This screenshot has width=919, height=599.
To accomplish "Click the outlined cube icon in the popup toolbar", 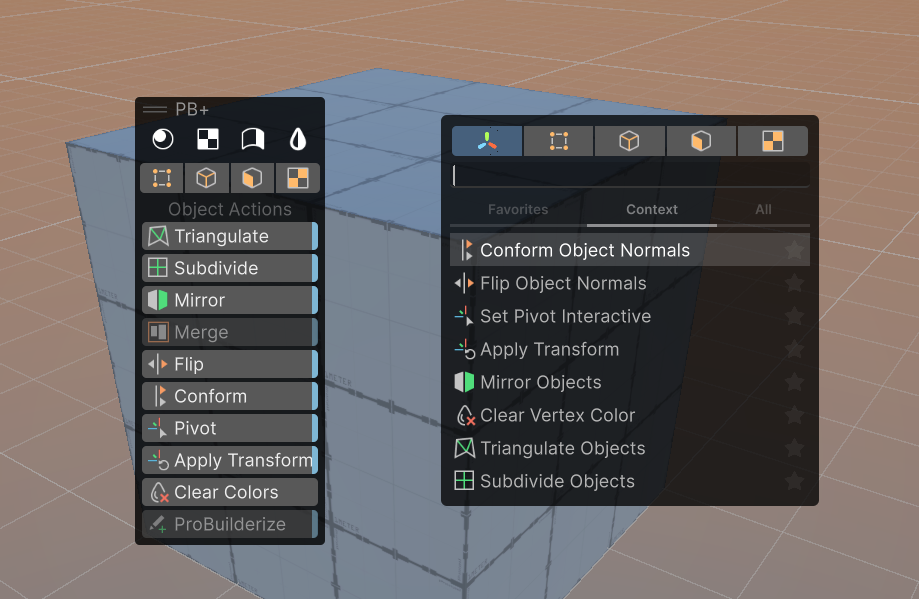I will (629, 141).
